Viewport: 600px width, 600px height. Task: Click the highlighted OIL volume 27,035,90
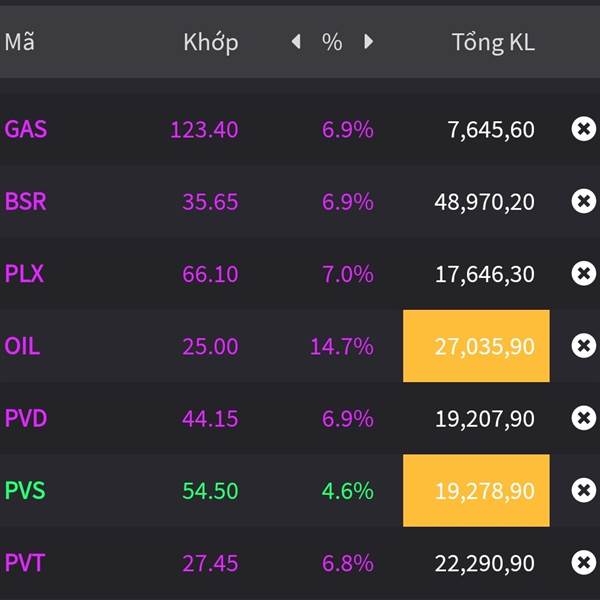tap(476, 346)
